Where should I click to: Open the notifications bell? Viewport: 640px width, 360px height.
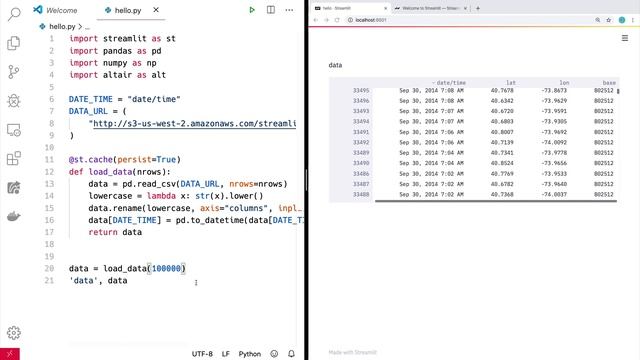pyautogui.click(x=291, y=354)
